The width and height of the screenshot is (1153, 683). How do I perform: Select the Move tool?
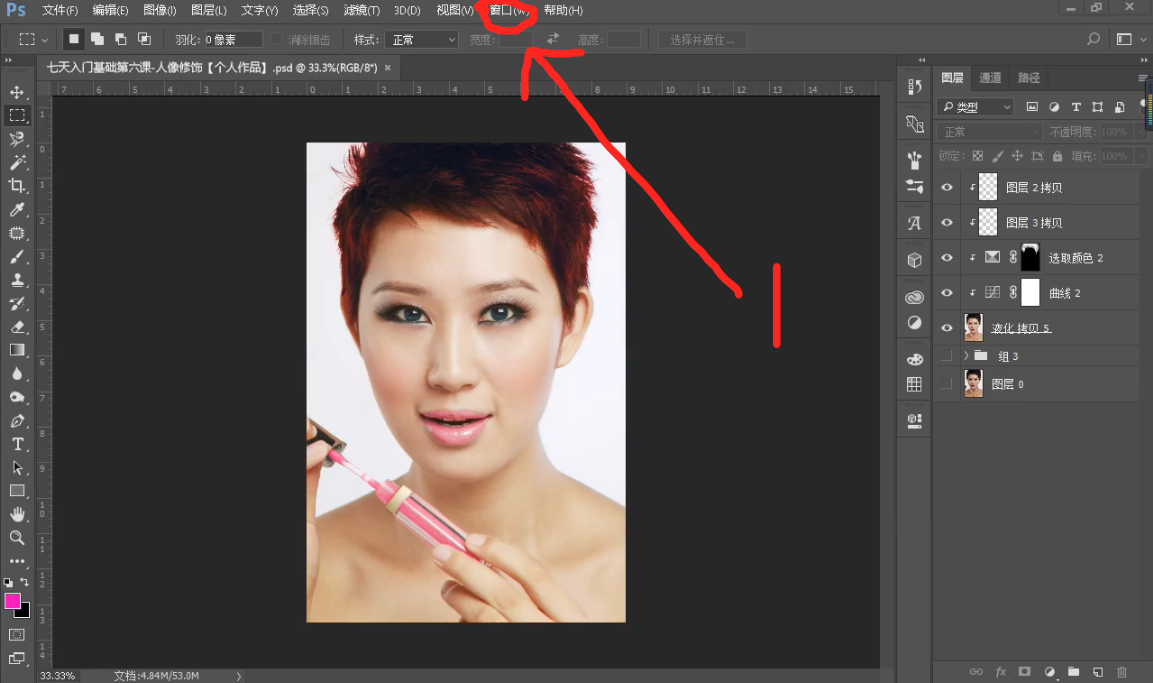(17, 92)
